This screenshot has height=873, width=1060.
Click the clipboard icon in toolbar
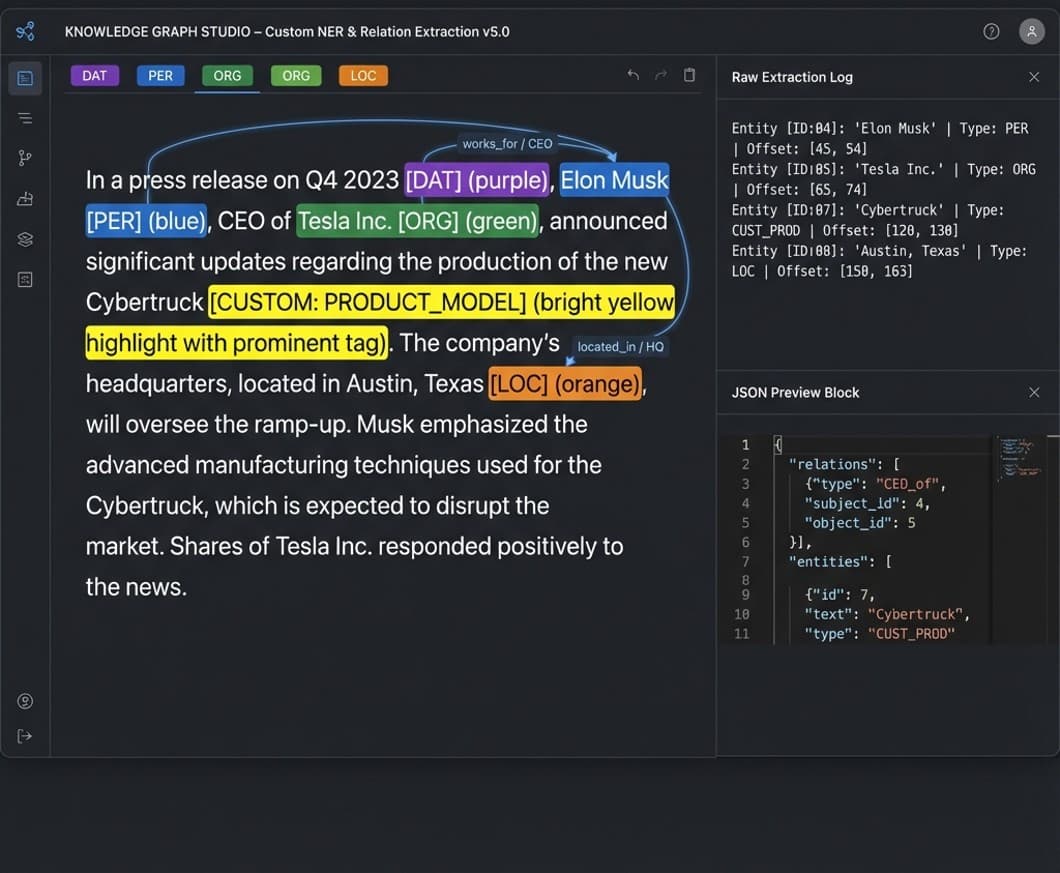[689, 75]
